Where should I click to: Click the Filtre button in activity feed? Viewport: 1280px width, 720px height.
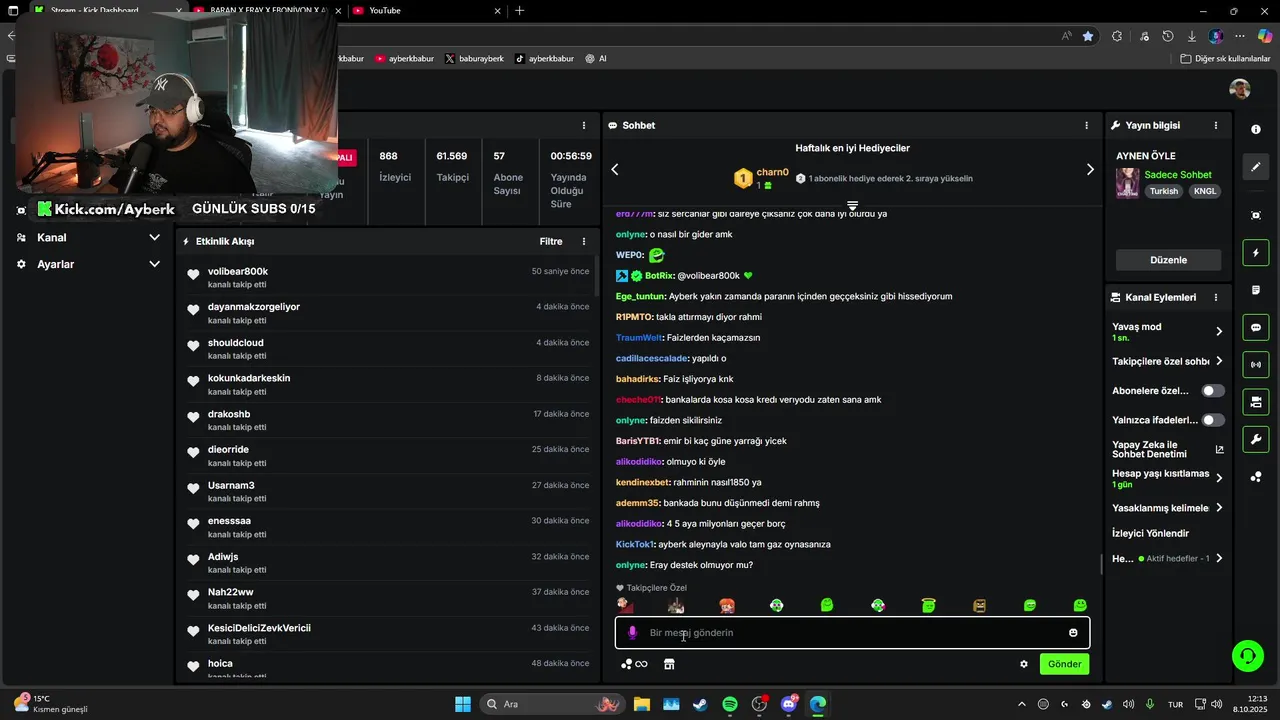pos(551,242)
